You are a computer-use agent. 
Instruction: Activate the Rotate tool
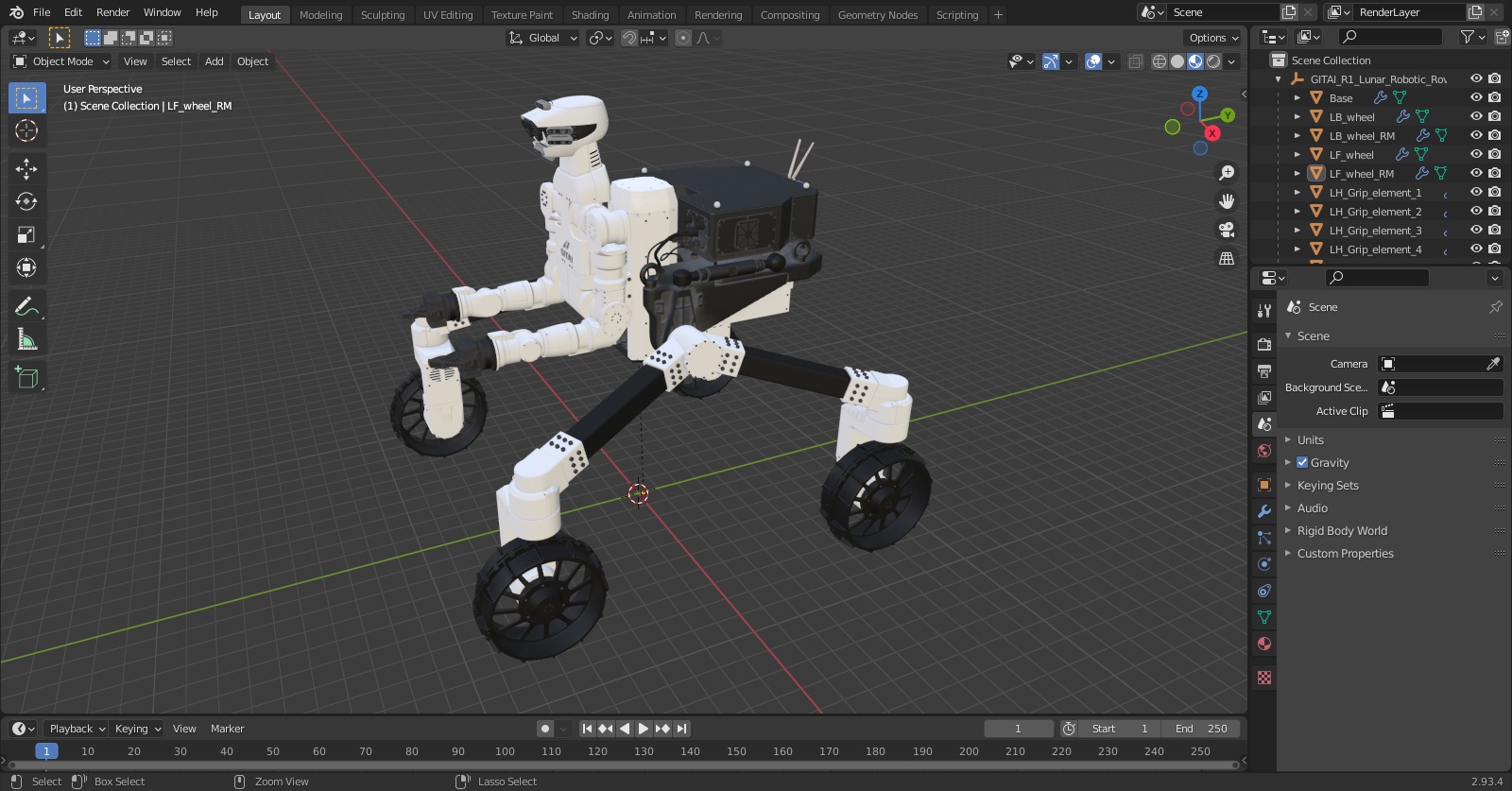coord(26,202)
